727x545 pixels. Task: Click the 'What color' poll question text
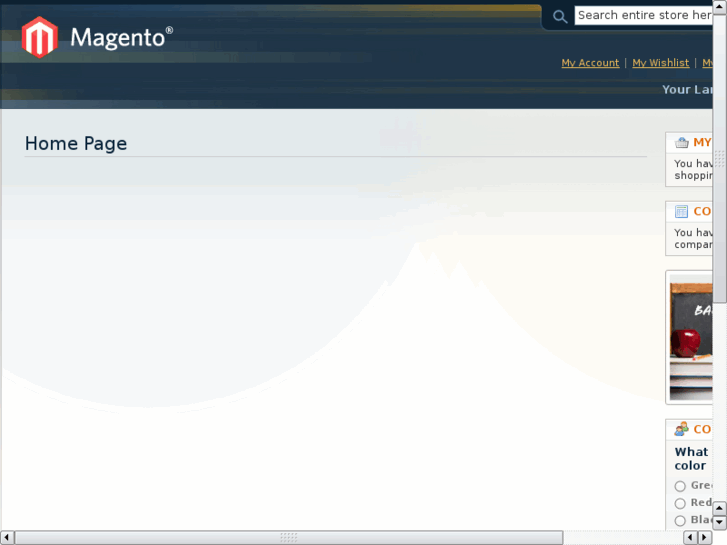pyautogui.click(x=691, y=458)
